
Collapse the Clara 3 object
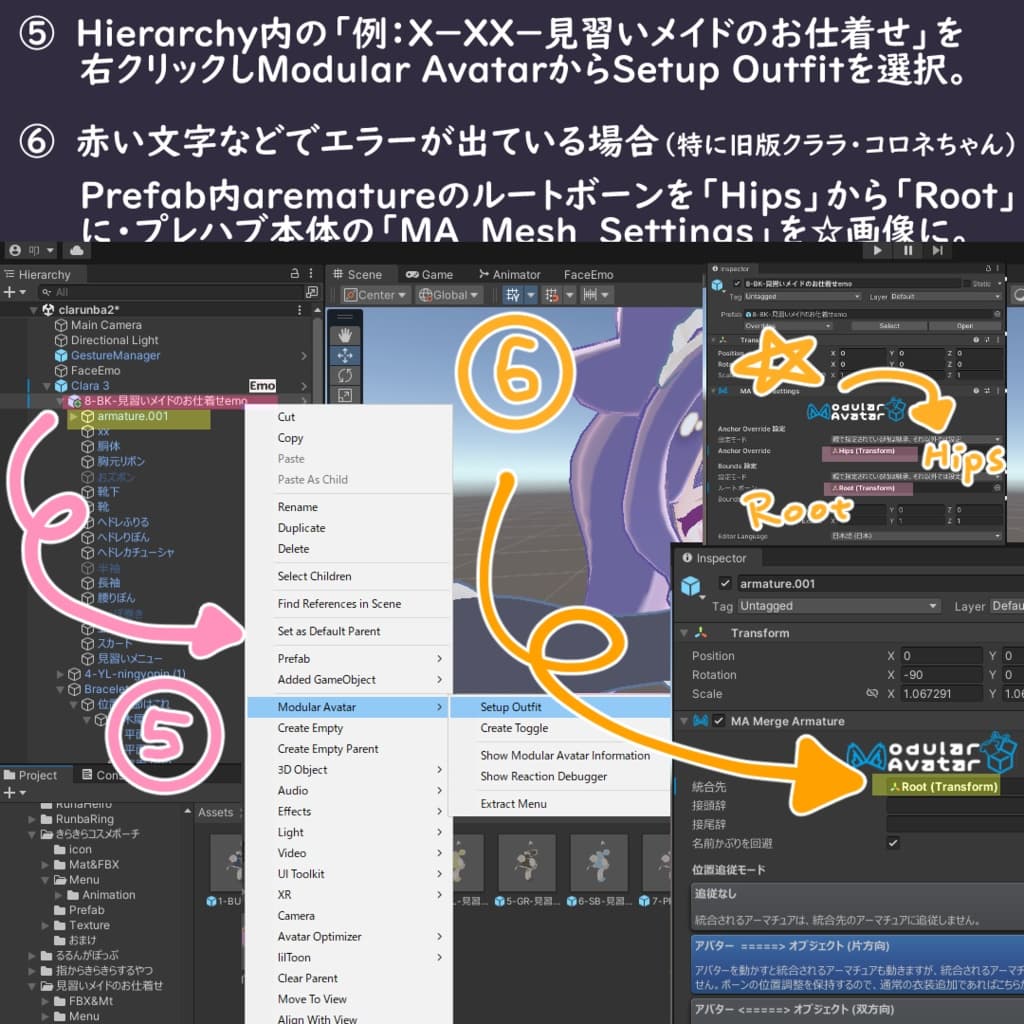(47, 386)
